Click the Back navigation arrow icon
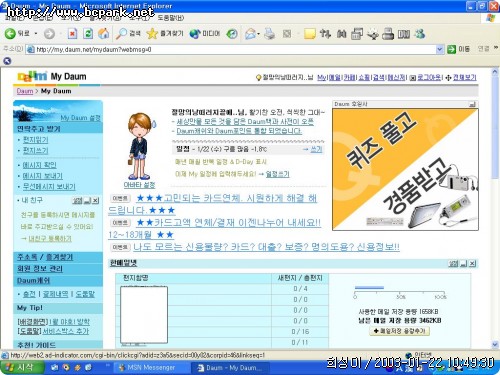 click(x=10, y=33)
